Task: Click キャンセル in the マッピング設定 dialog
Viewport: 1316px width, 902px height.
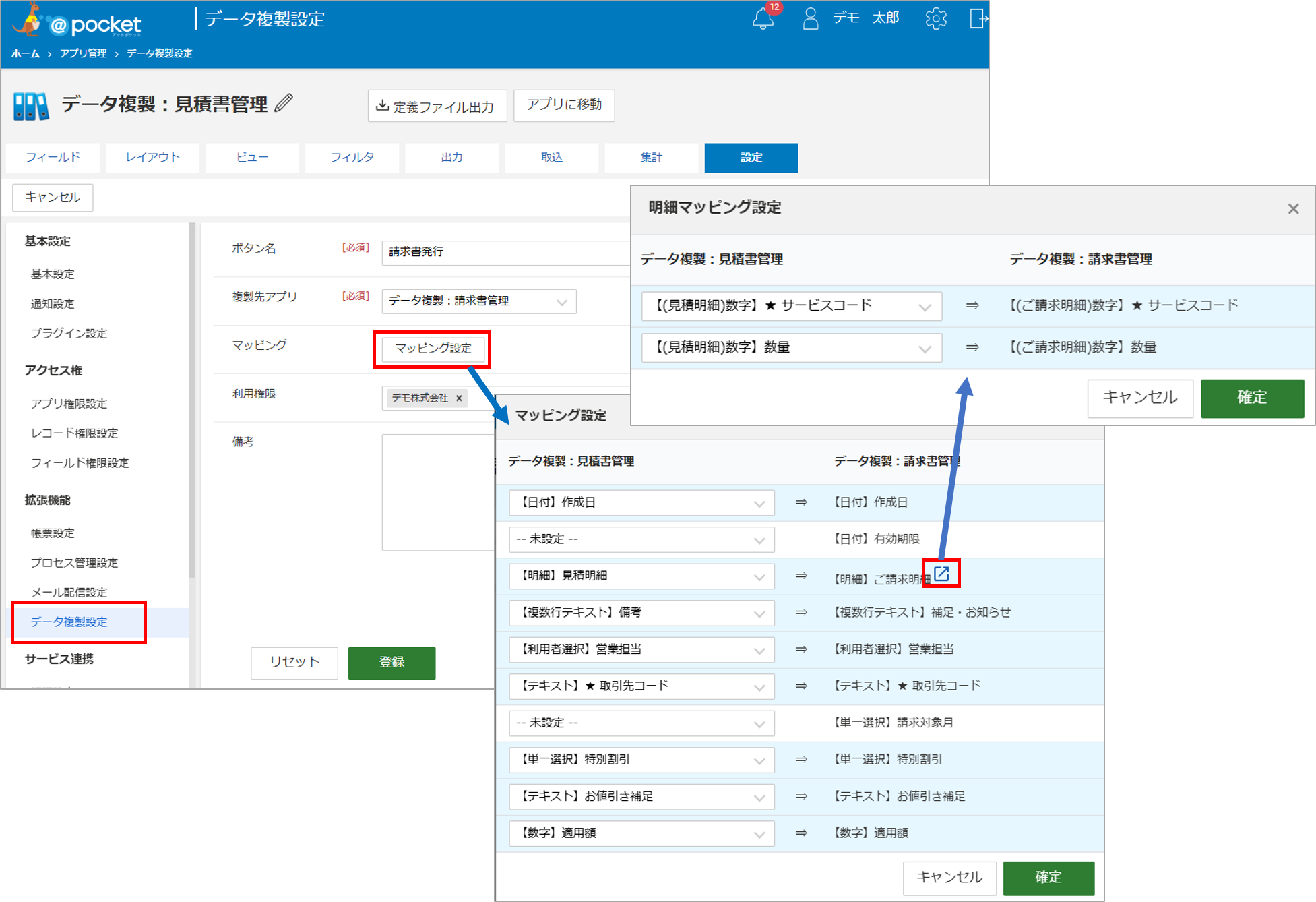Action: pos(949,878)
